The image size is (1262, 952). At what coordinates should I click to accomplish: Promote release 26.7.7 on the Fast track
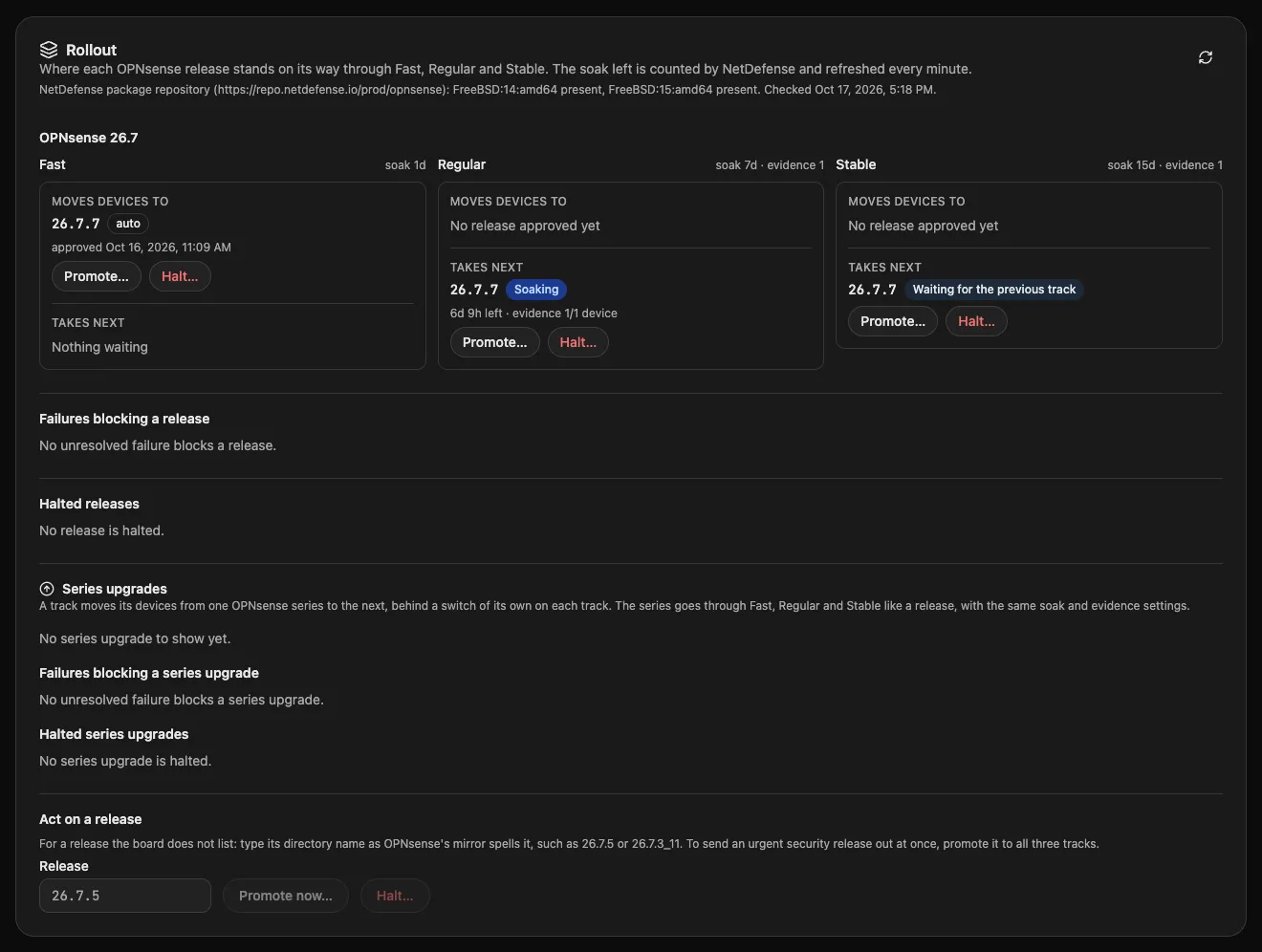pyautogui.click(x=97, y=276)
